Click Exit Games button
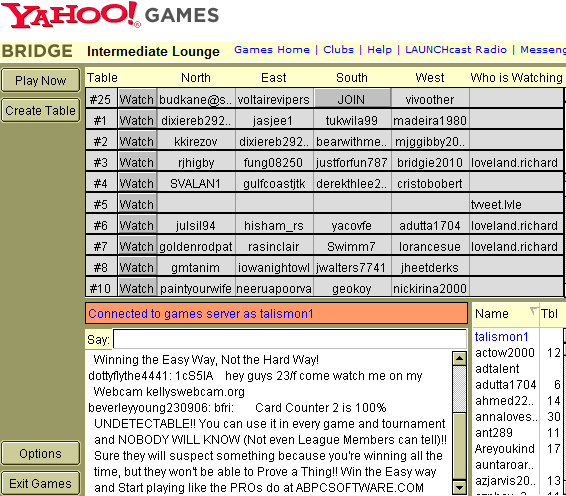This screenshot has width=566, height=496. [x=40, y=483]
